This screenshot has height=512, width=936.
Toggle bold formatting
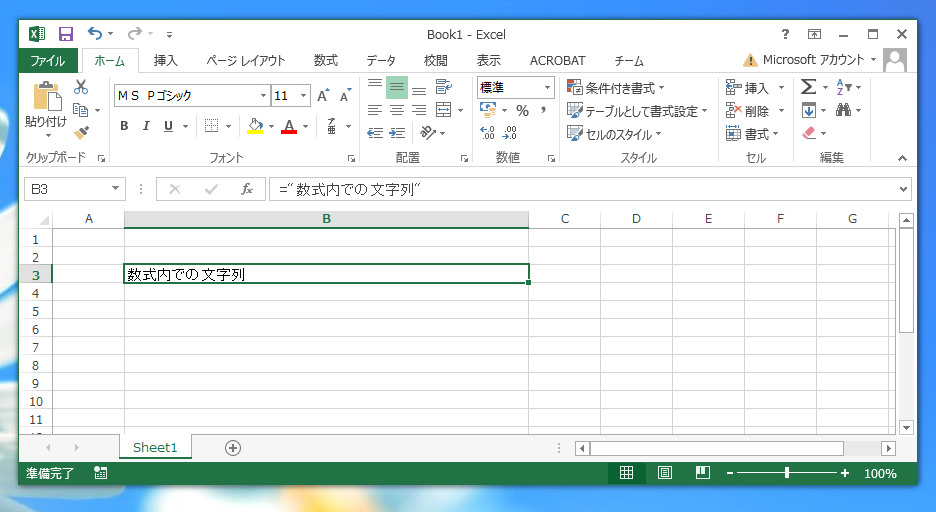(x=124, y=126)
